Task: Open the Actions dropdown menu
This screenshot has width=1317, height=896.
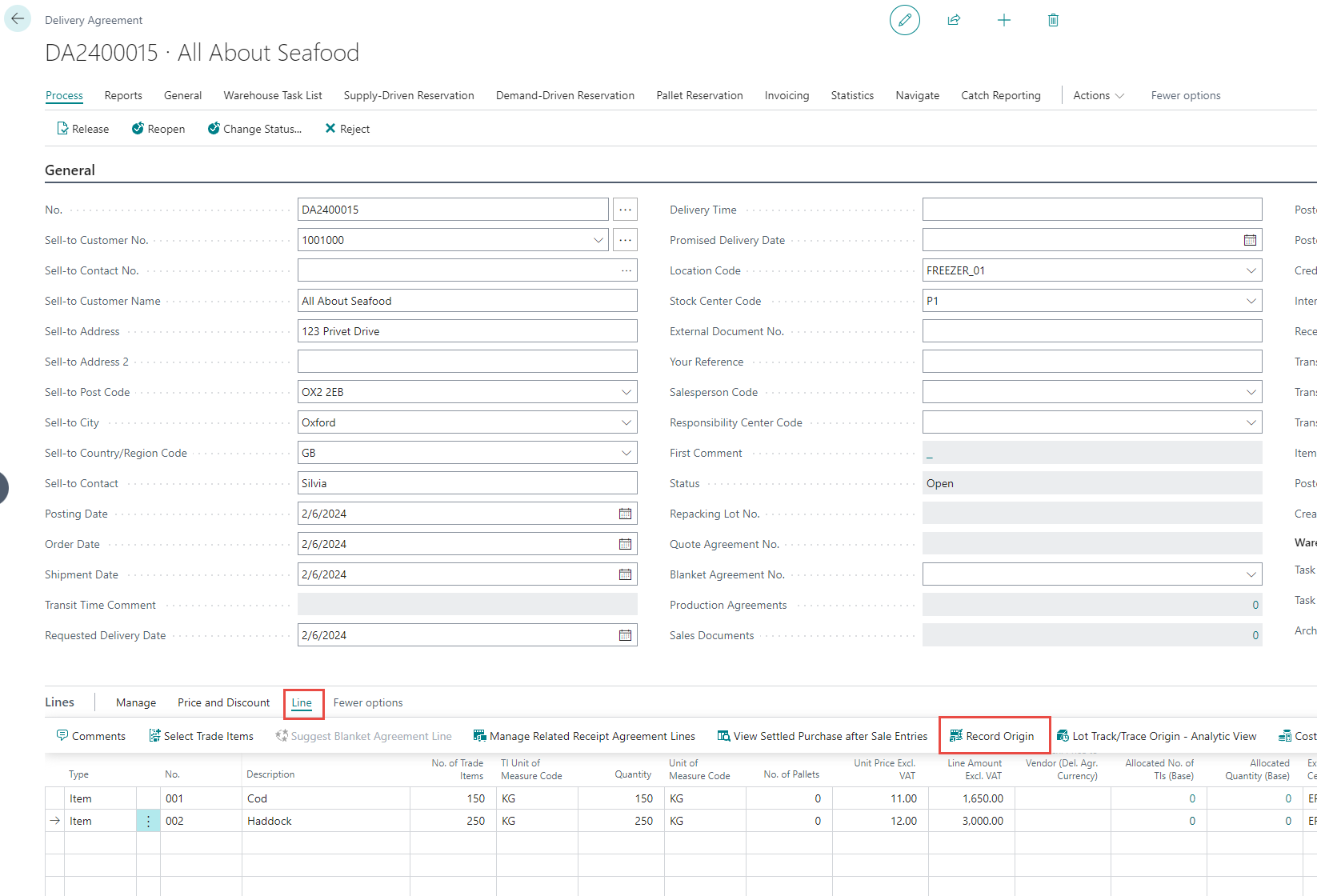Action: coord(1098,95)
